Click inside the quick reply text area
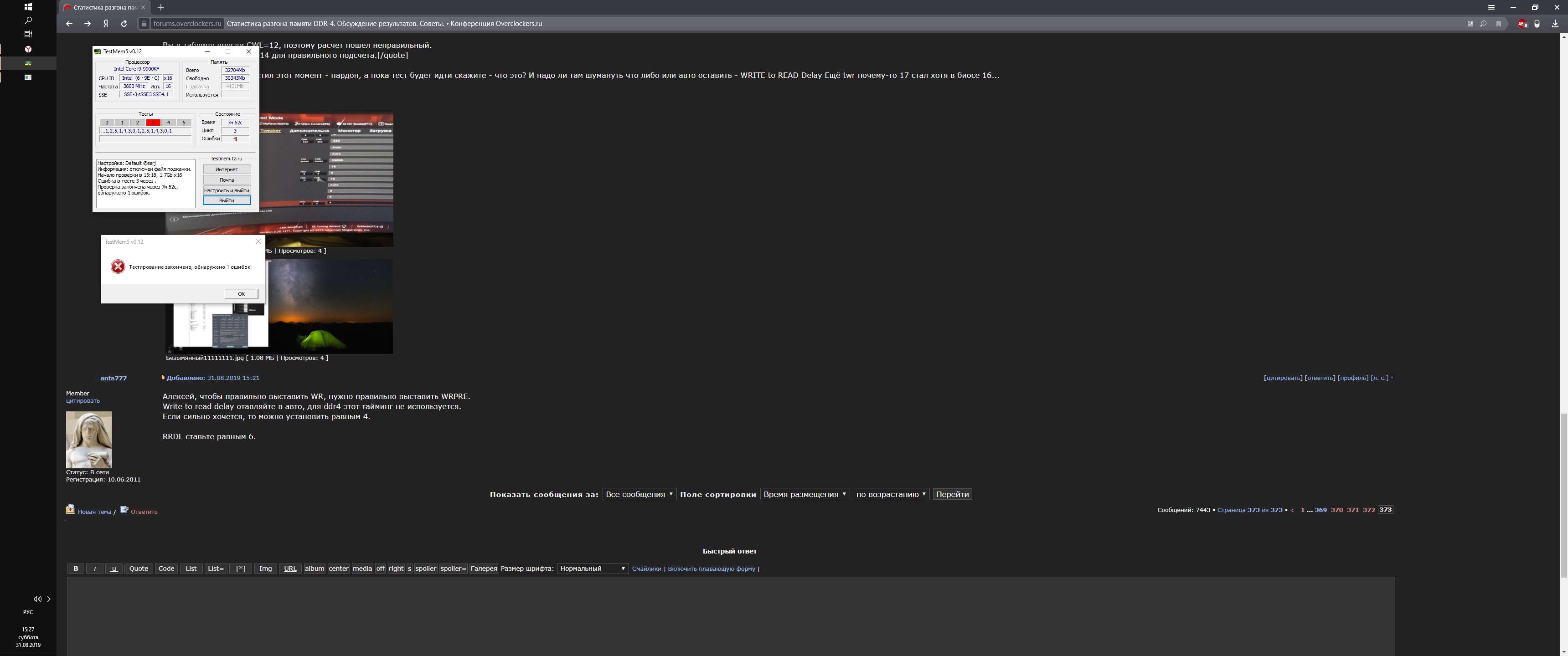This screenshot has height=656, width=1568. 730,615
